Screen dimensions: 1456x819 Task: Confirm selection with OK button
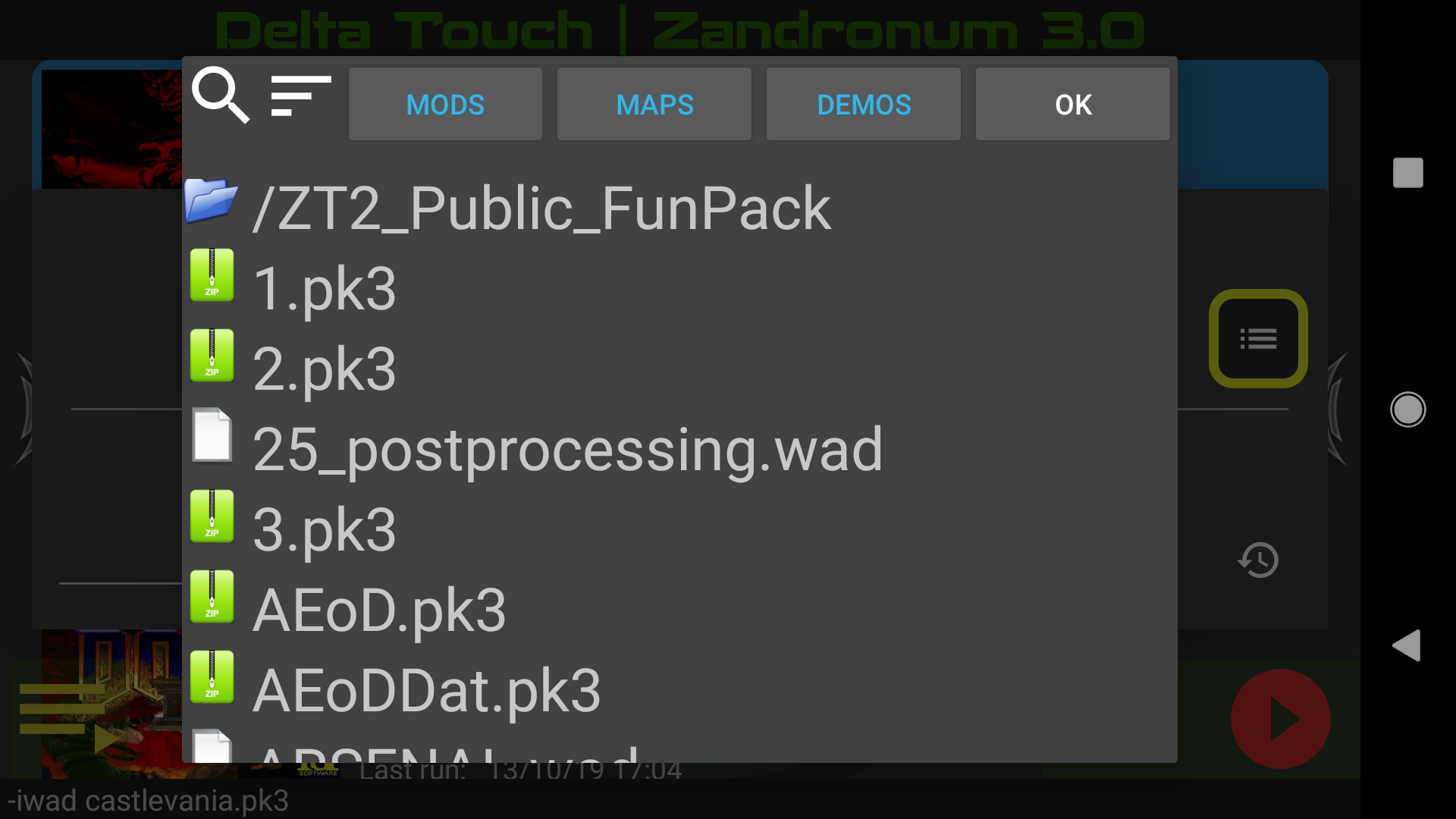pos(1073,105)
